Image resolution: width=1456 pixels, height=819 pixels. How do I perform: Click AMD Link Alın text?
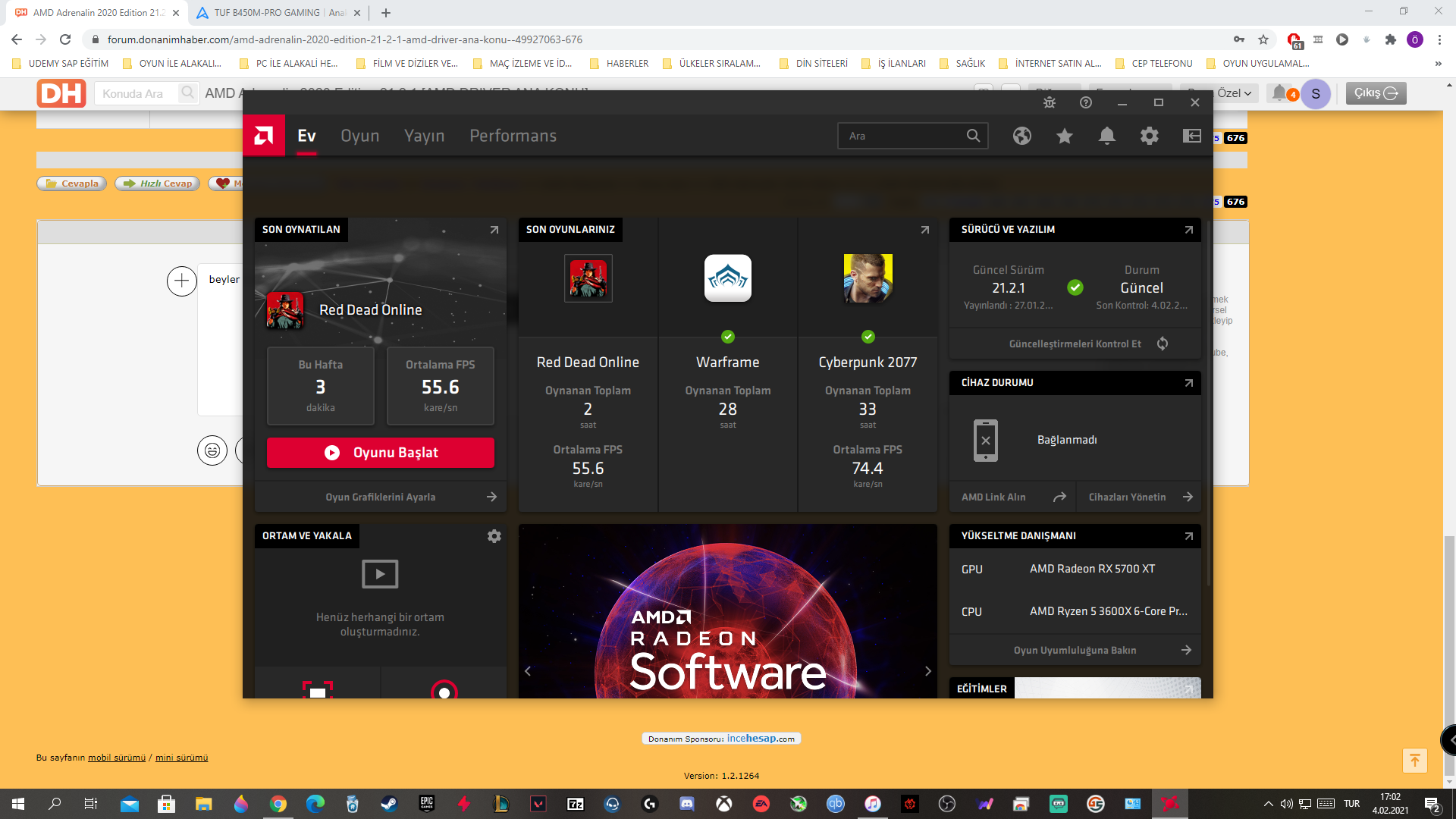[x=993, y=497]
